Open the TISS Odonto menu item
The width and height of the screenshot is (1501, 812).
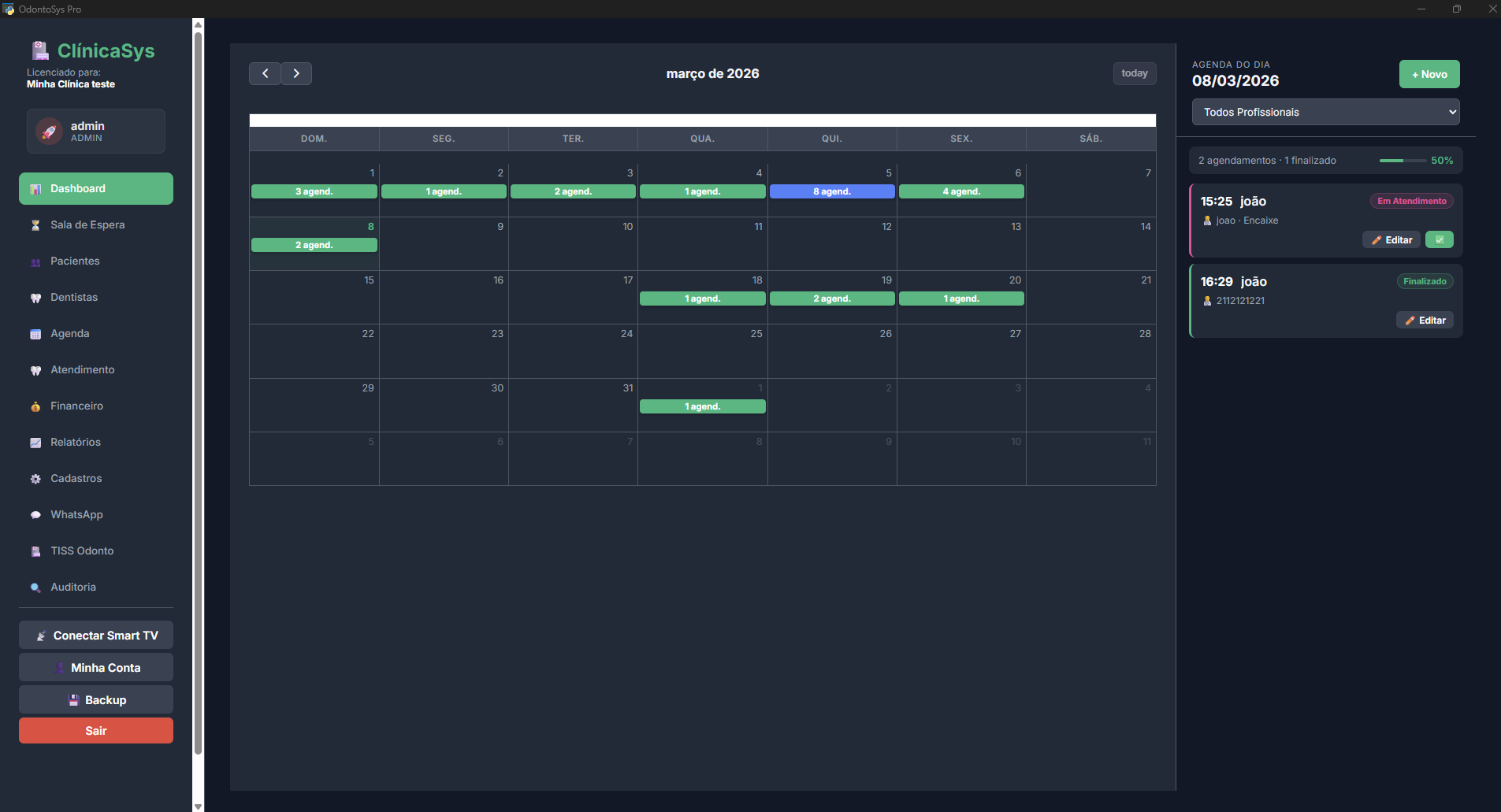82,551
